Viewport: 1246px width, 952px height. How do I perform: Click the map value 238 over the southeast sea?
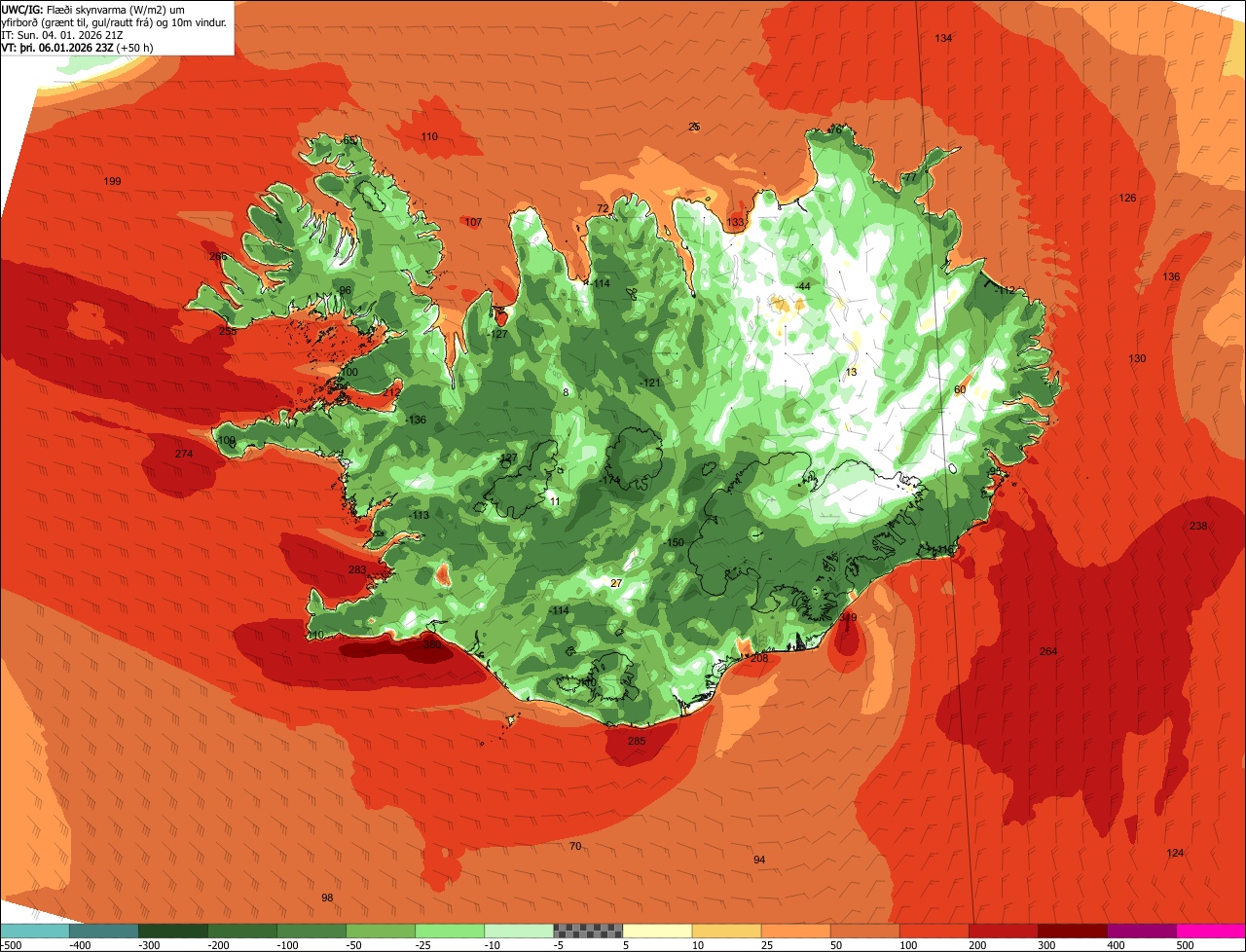click(x=1198, y=526)
